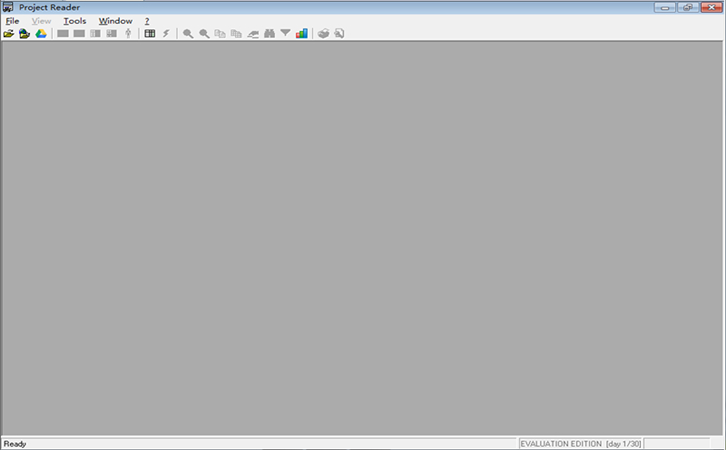726x450 pixels.
Task: Click the hand link toolbar icon
Action: pyautogui.click(x=253, y=33)
